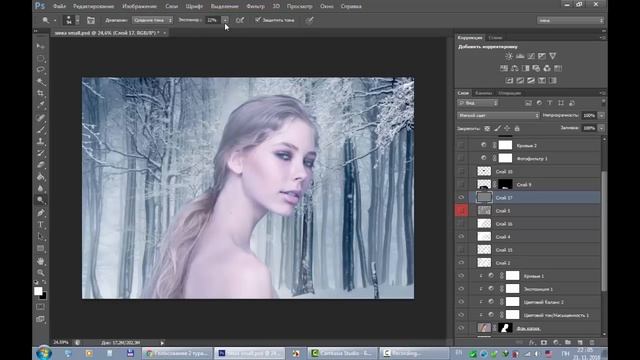This screenshot has width=640, height=360.
Task: Select the Pen tool
Action: point(40,213)
